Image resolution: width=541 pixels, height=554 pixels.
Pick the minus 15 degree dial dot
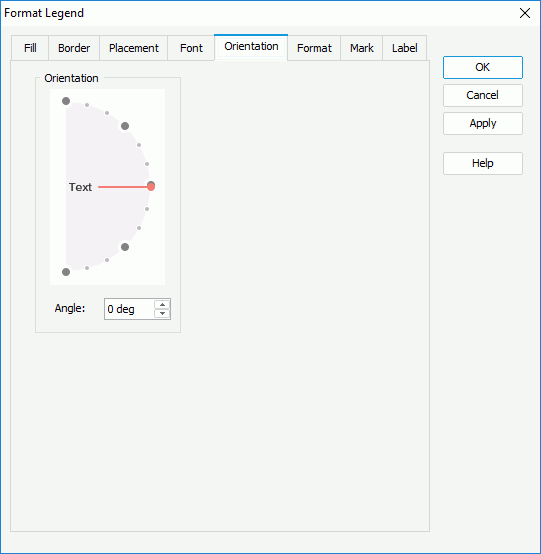coord(147,209)
